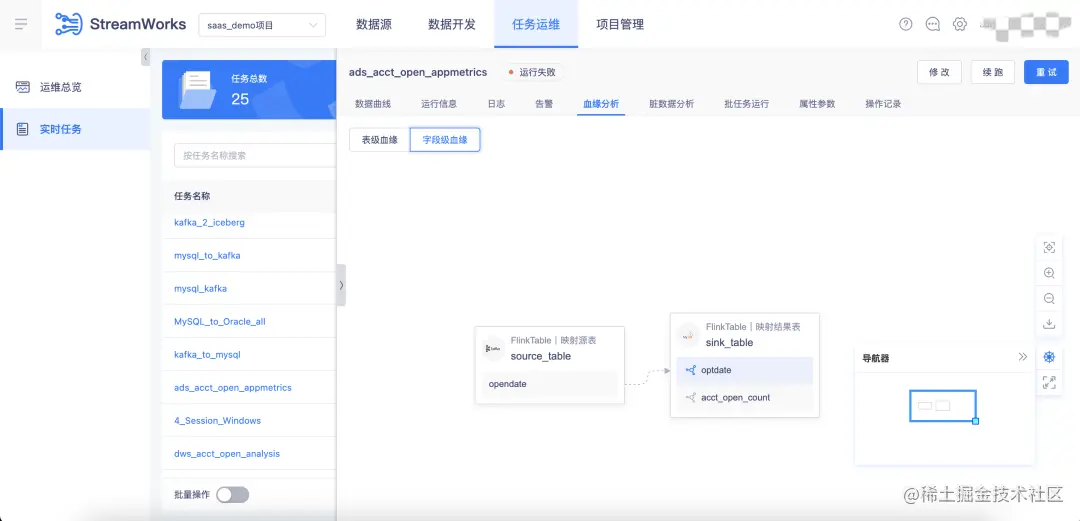Open the help question mark icon

(906, 24)
